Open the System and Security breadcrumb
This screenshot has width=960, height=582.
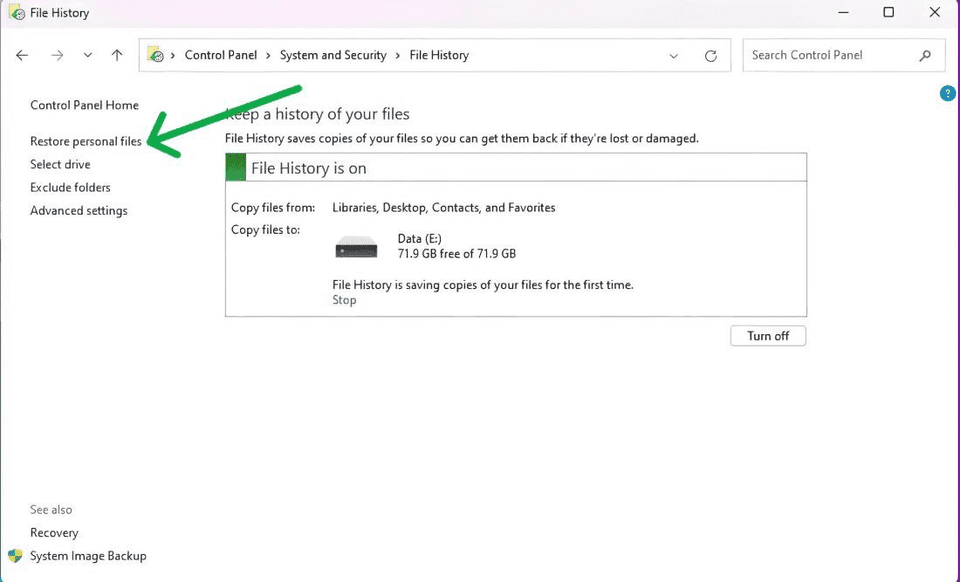click(x=333, y=55)
